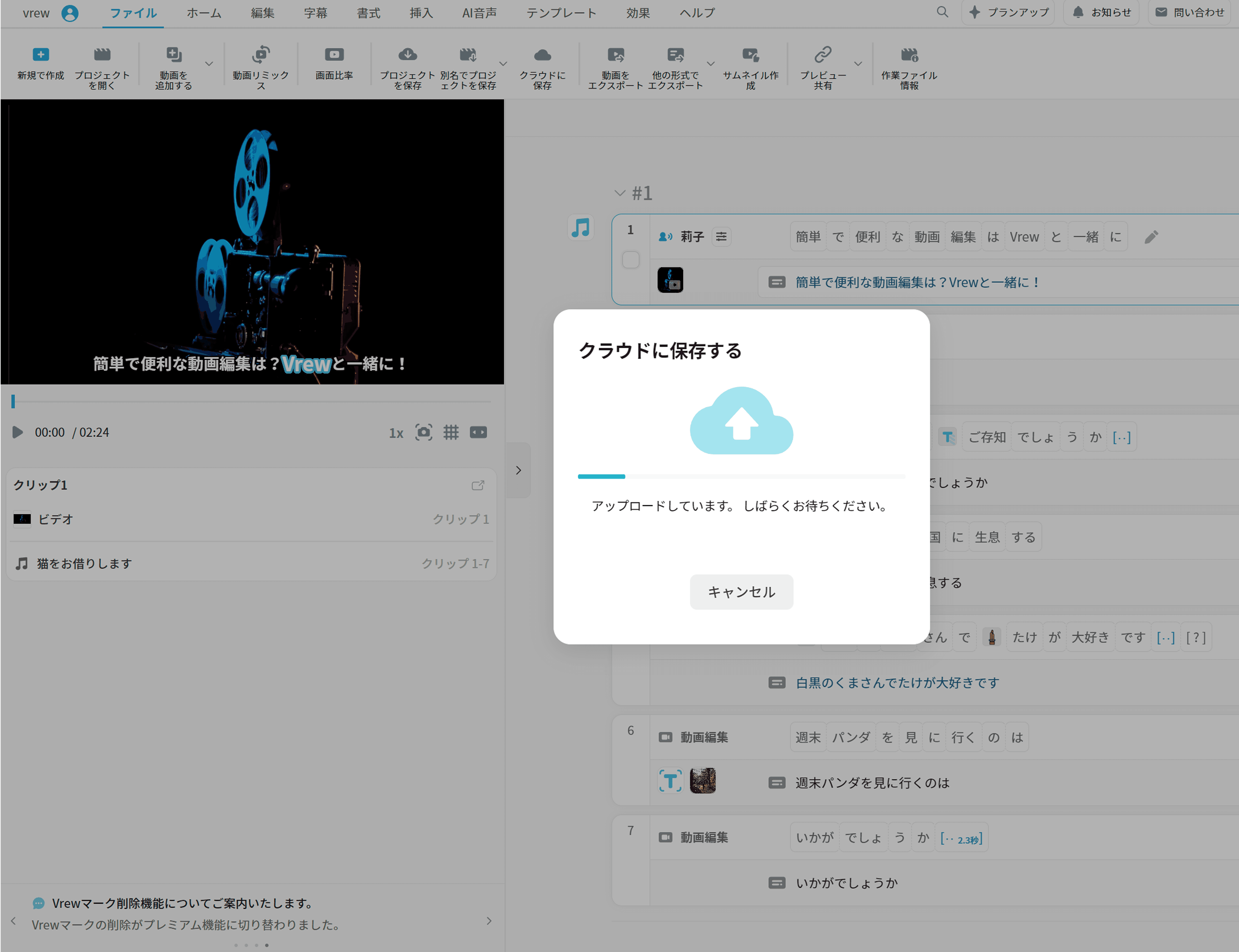Expand the プレビュー共有 dropdown arrow
This screenshot has height=952, width=1239.
(x=858, y=63)
